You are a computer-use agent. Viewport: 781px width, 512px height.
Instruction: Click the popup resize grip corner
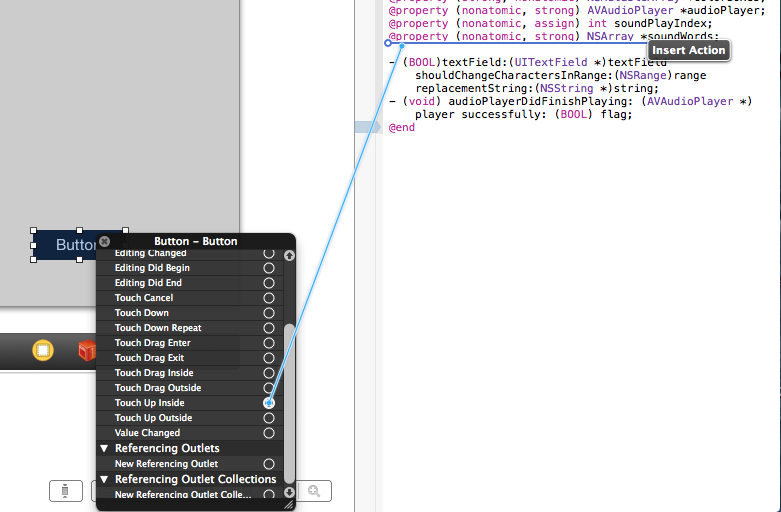[x=289, y=505]
